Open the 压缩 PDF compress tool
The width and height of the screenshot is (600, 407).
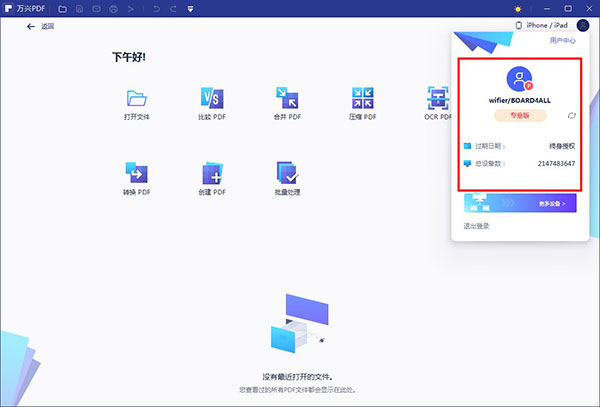point(362,98)
